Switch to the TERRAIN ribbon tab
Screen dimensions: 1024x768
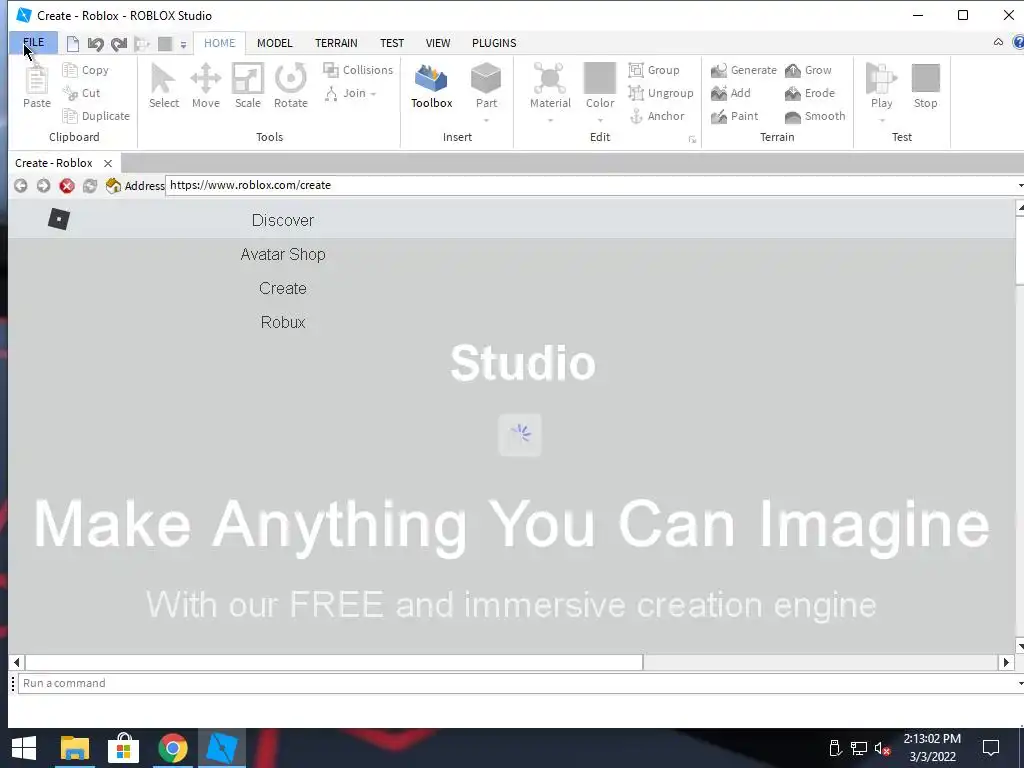(336, 43)
